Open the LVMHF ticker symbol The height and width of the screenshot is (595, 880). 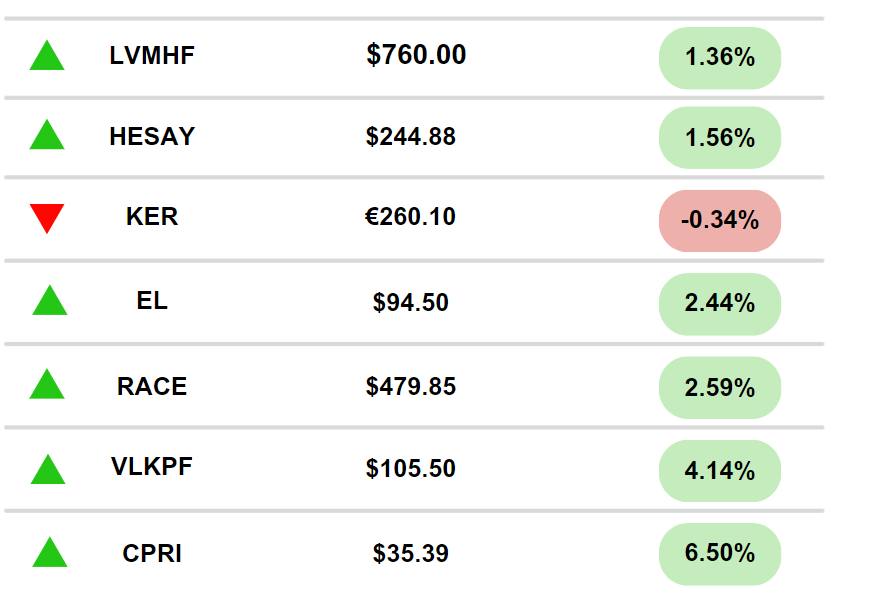pyautogui.click(x=152, y=56)
